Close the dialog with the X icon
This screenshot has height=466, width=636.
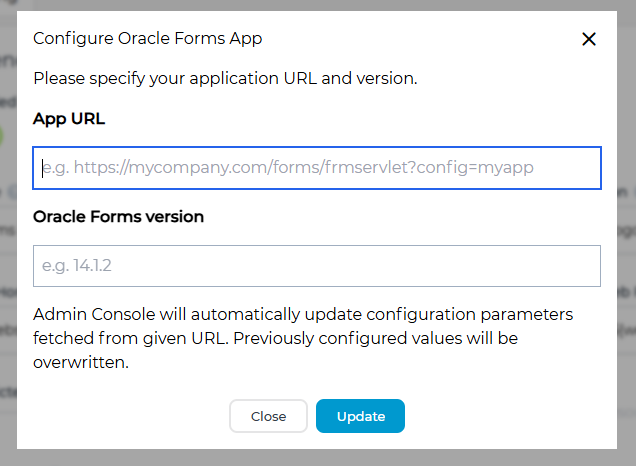589,39
